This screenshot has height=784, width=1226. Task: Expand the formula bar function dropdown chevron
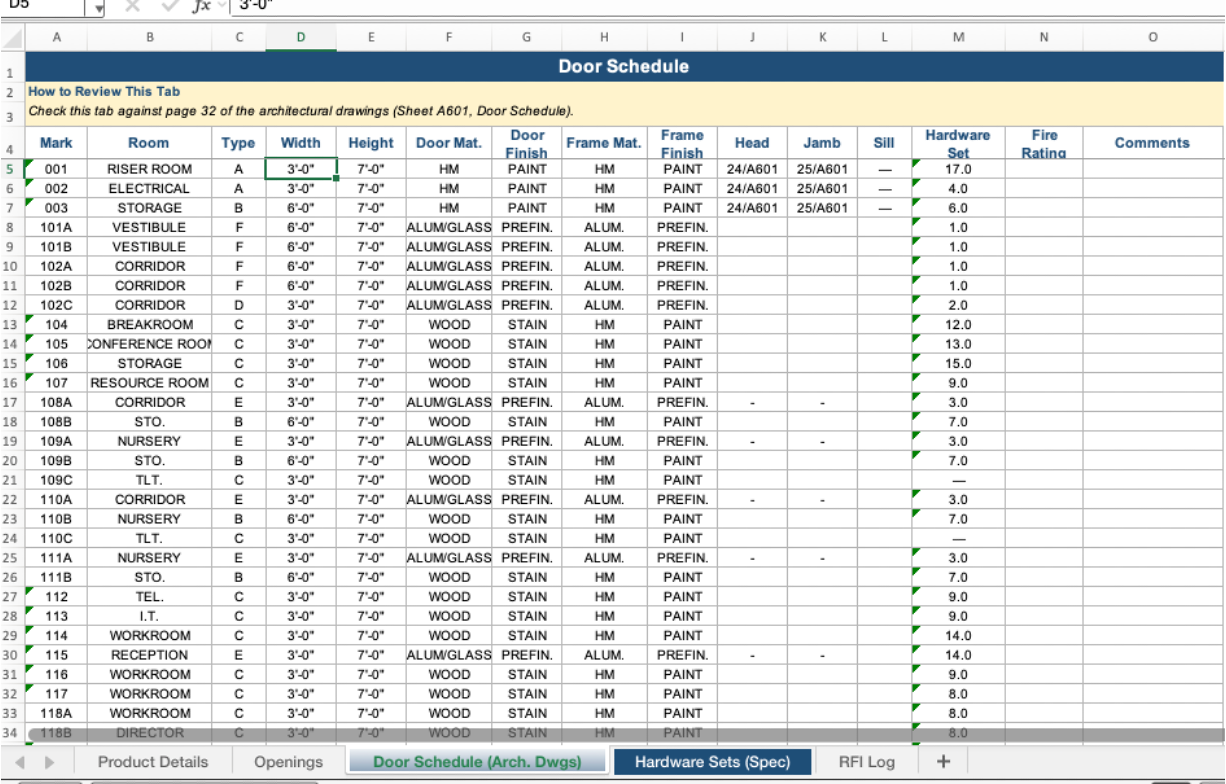(x=222, y=5)
